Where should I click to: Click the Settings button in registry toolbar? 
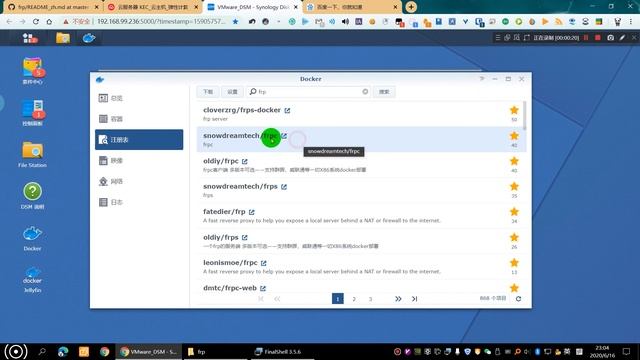(x=232, y=92)
